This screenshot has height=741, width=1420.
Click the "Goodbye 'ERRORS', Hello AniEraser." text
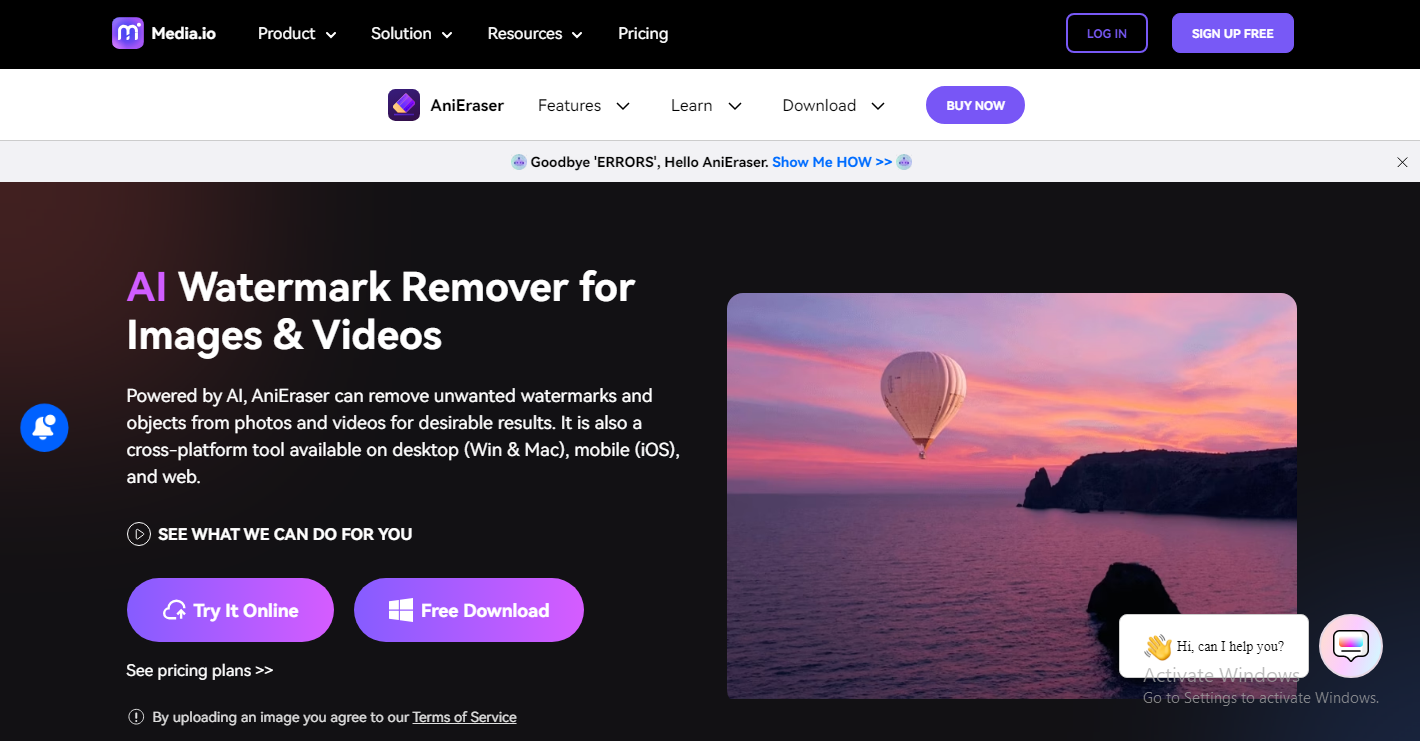[650, 162]
